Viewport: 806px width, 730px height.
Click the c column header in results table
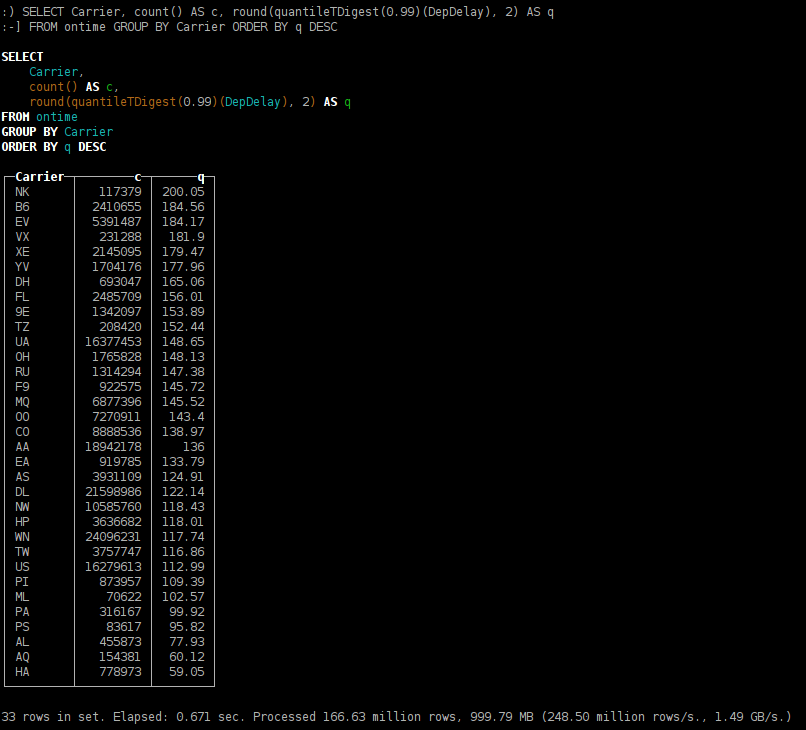point(138,177)
